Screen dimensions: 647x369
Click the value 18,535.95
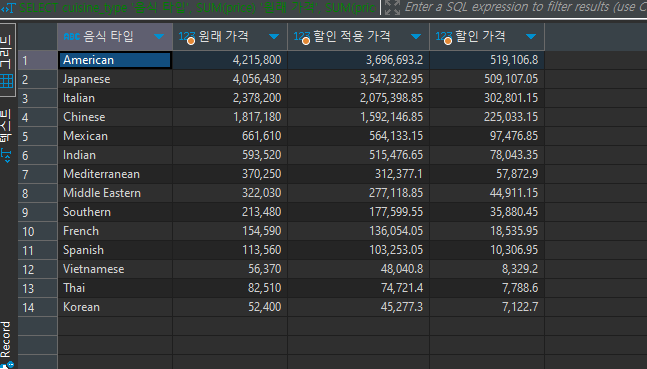click(x=514, y=231)
